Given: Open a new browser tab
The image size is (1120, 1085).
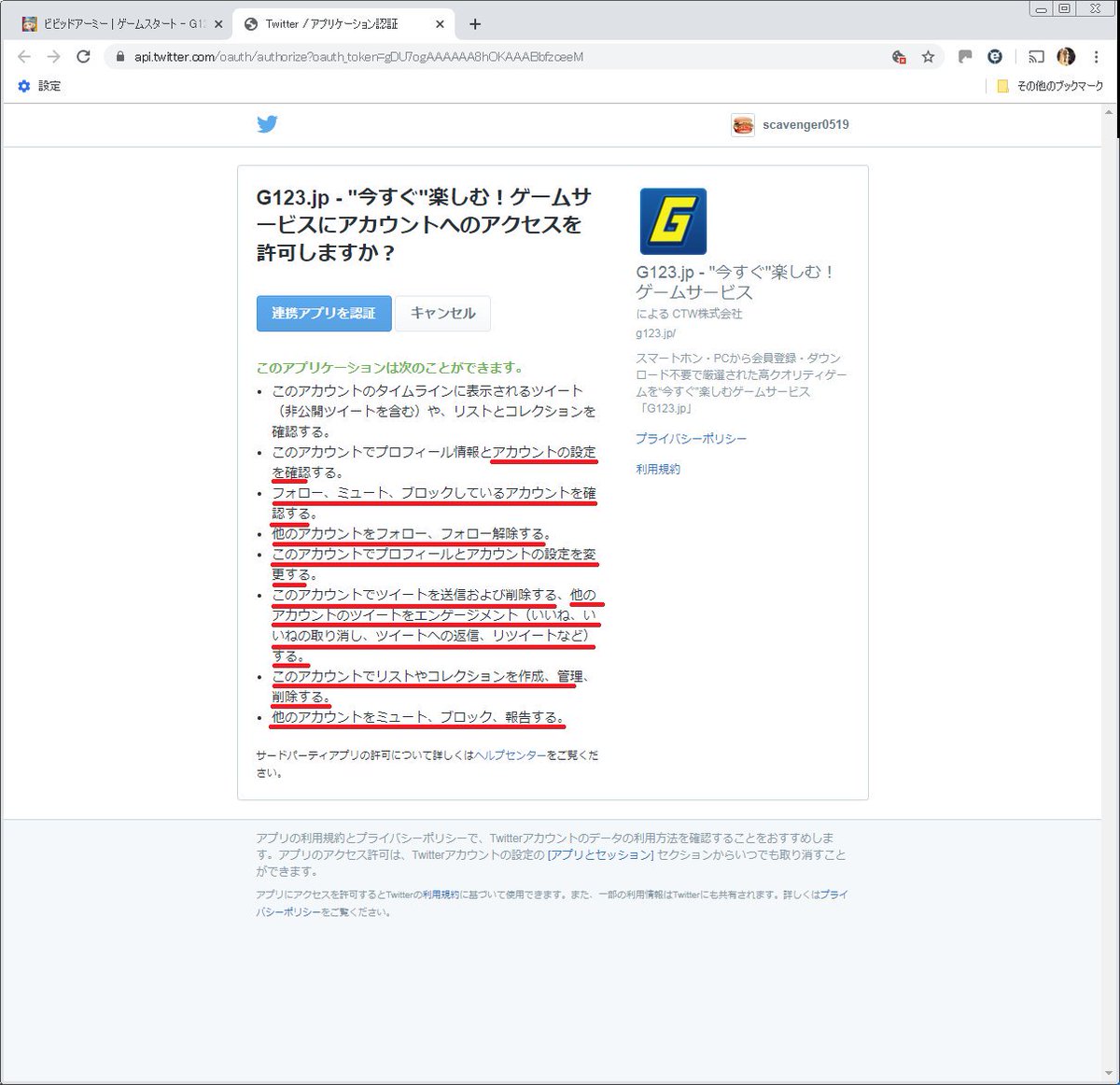Looking at the screenshot, I should [x=475, y=24].
